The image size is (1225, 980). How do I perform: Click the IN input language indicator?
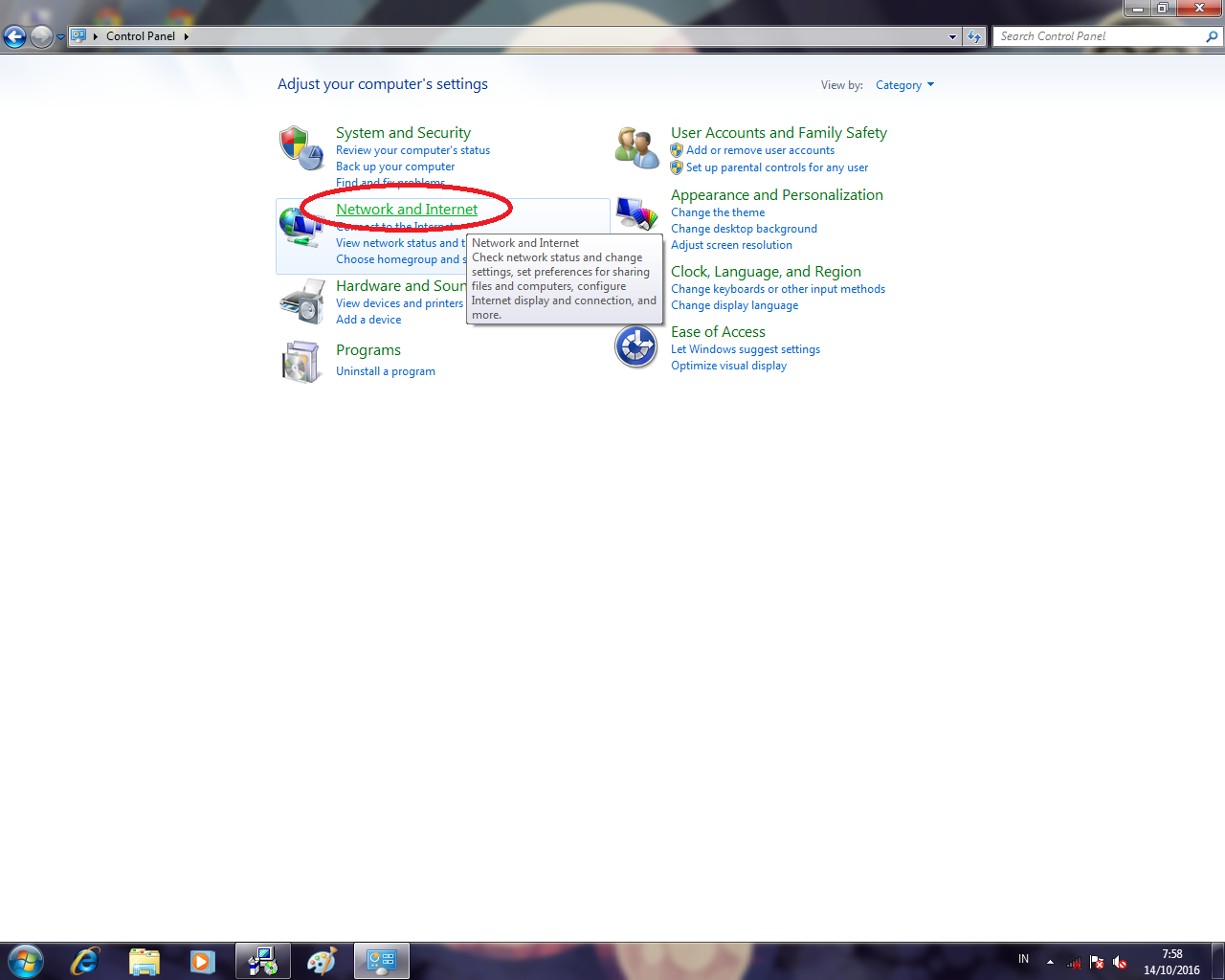(x=1023, y=959)
